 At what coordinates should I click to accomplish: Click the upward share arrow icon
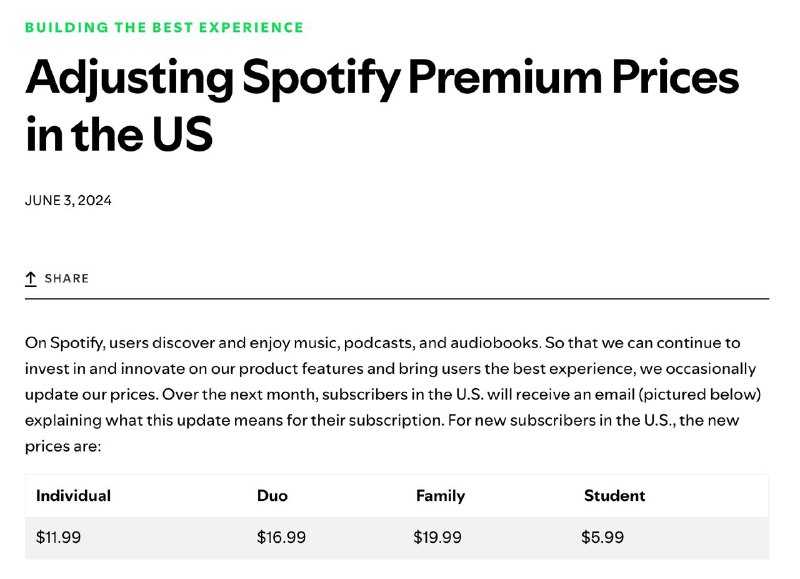pos(31,278)
